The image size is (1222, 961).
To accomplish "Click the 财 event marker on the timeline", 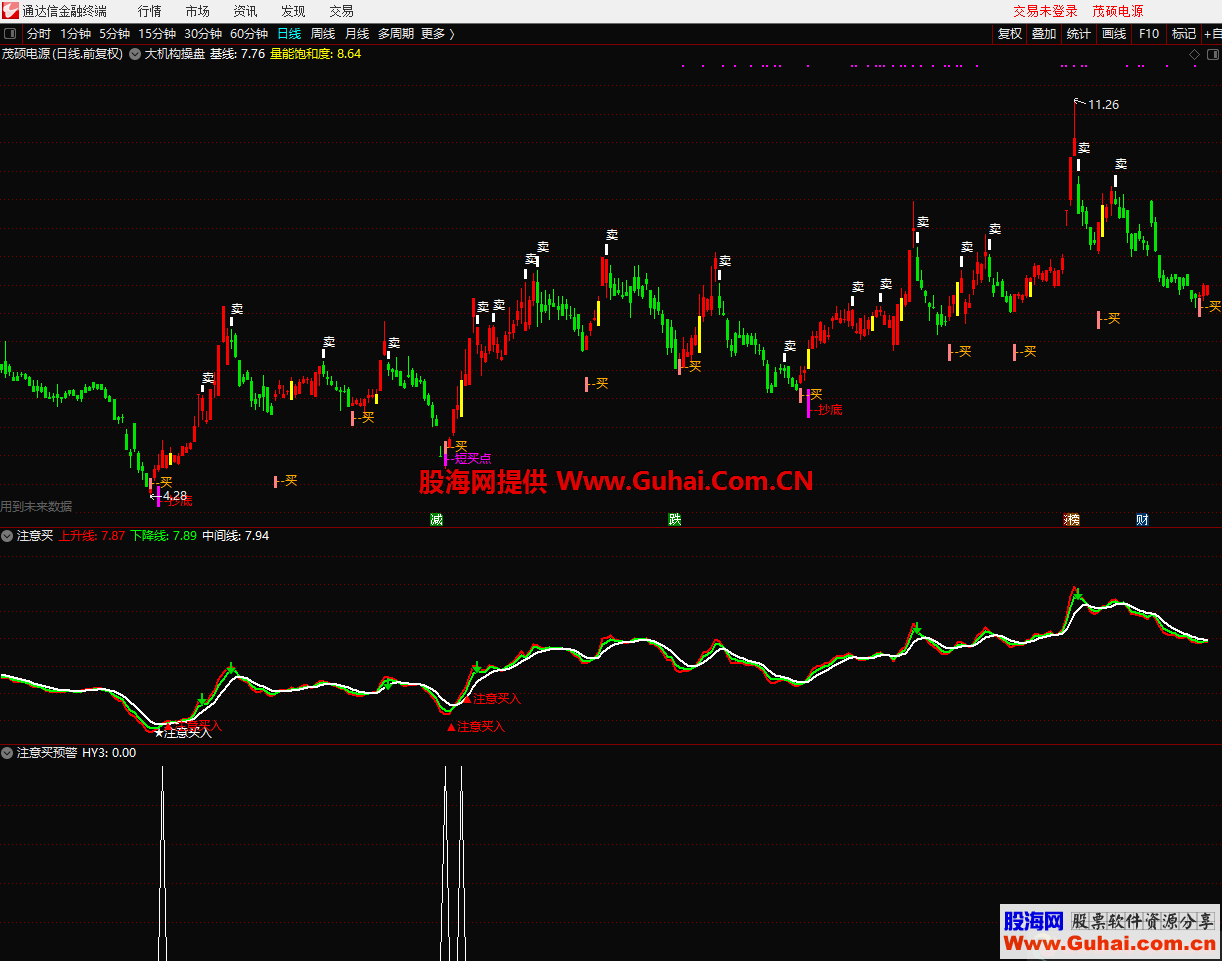I will (1142, 520).
